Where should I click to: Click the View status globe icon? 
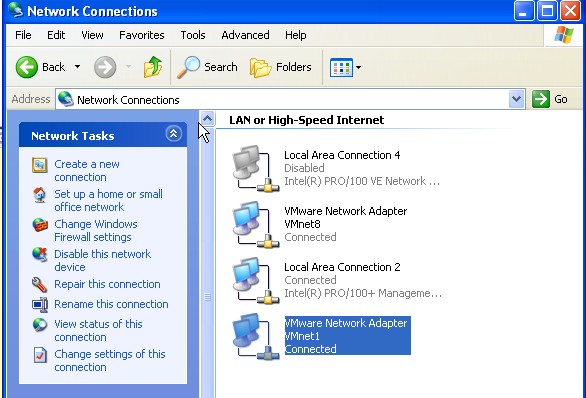[40, 324]
